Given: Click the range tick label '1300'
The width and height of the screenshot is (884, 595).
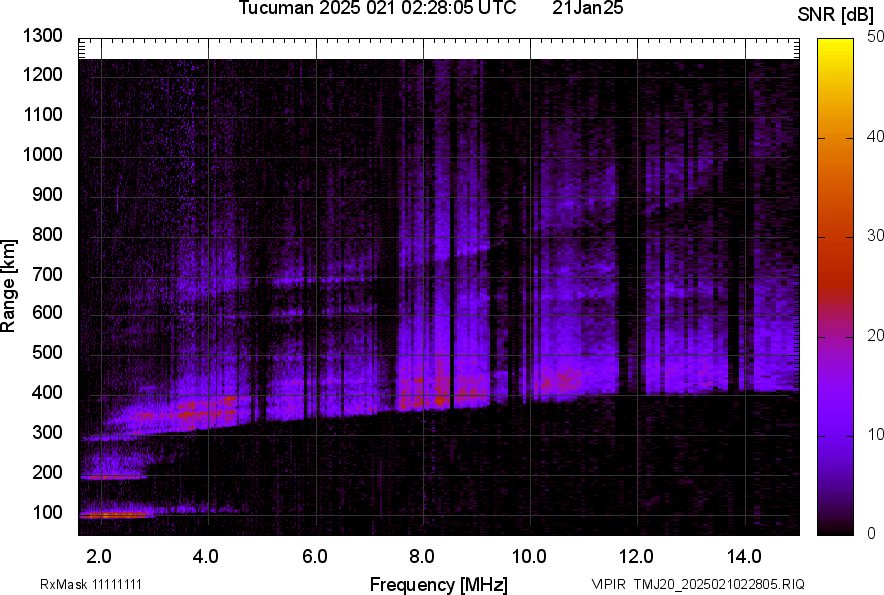Looking at the screenshot, I should pos(42,36).
